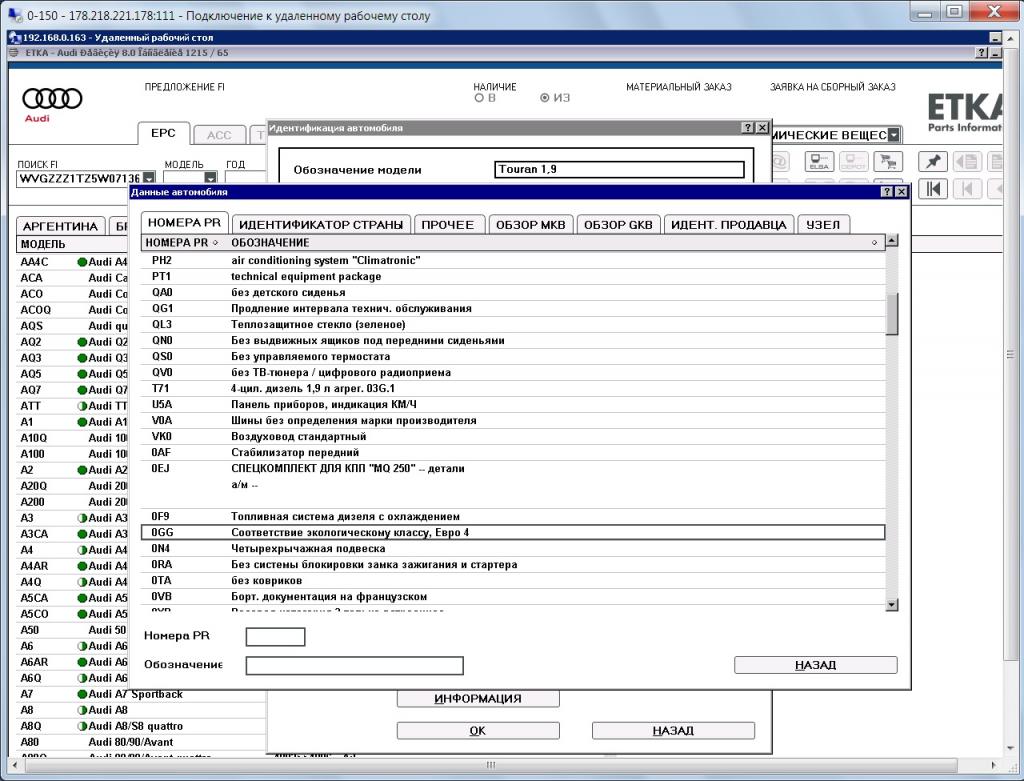1024x781 pixels.
Task: Open the УЗЕЛ tab
Action: tap(823, 225)
